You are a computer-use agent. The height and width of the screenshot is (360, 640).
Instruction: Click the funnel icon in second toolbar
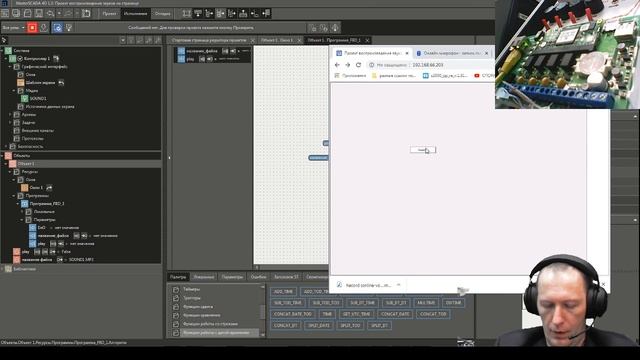pyautogui.click(x=69, y=28)
